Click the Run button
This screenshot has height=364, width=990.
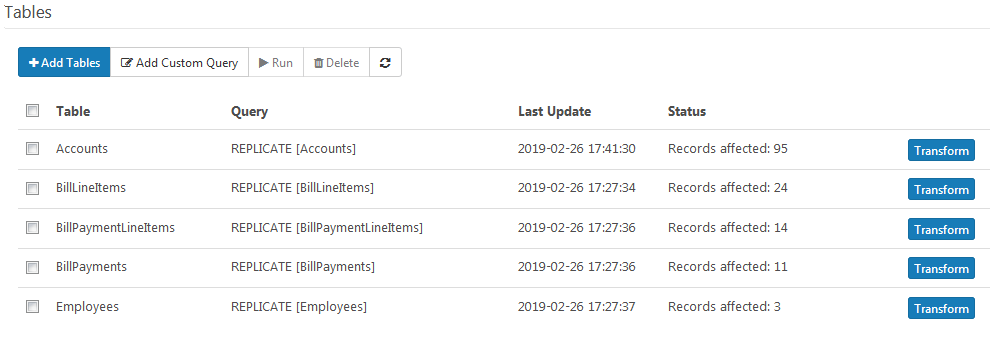tap(276, 62)
